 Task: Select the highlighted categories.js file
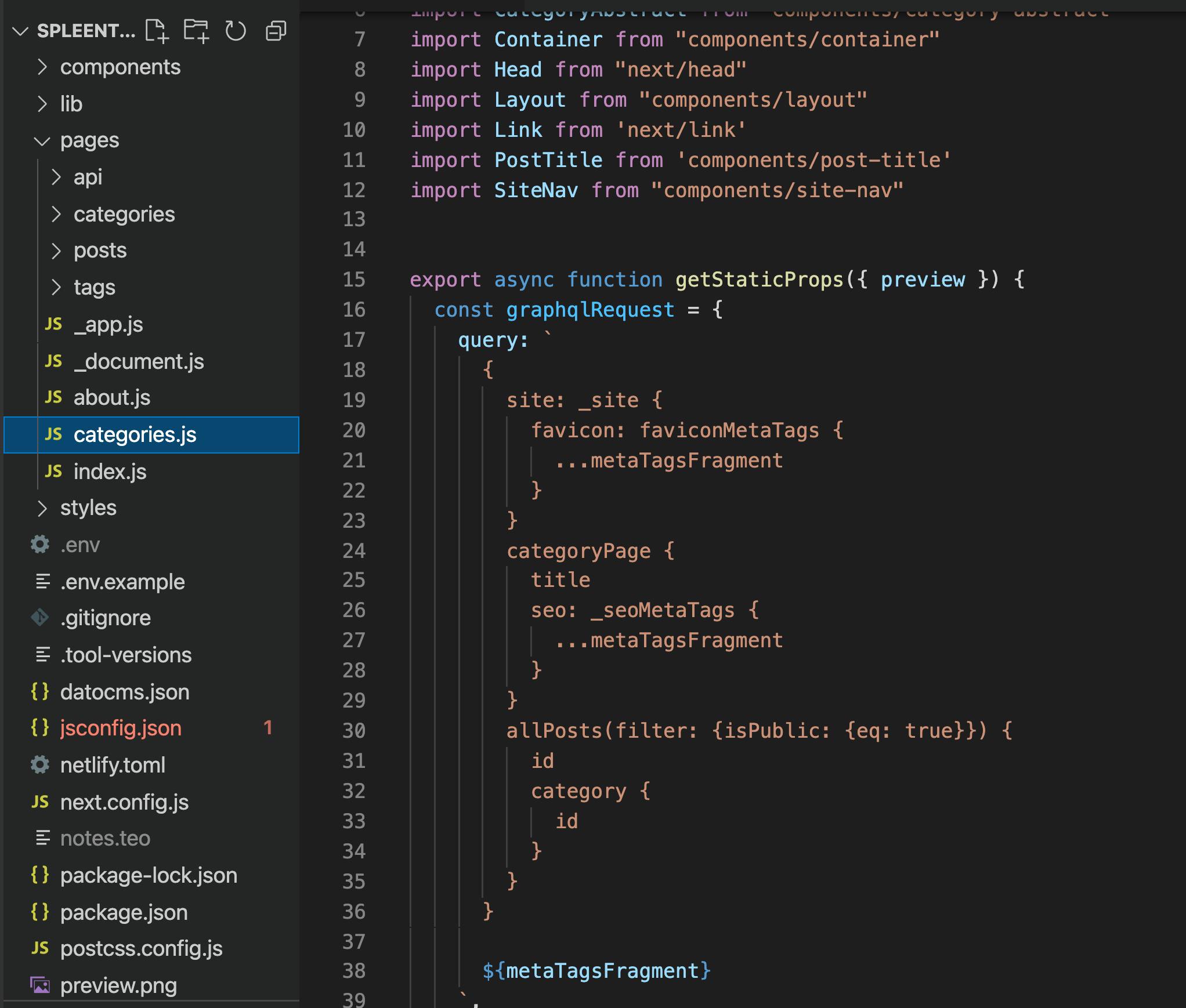tap(135, 434)
